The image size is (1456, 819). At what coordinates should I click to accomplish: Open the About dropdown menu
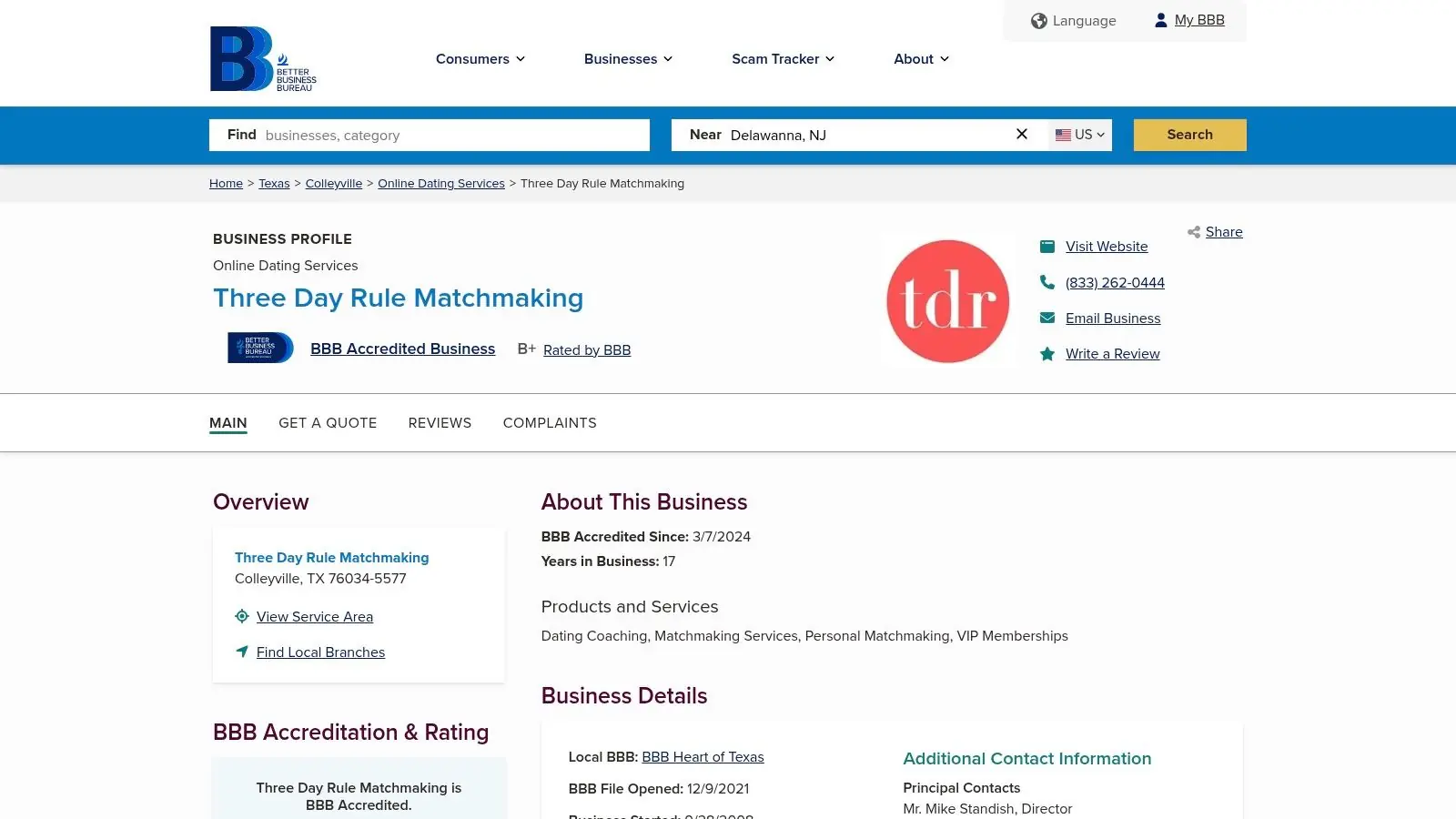point(921,59)
